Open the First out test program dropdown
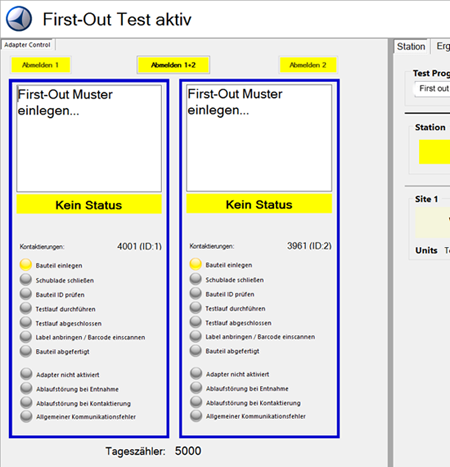This screenshot has width=450, height=467. coord(432,89)
